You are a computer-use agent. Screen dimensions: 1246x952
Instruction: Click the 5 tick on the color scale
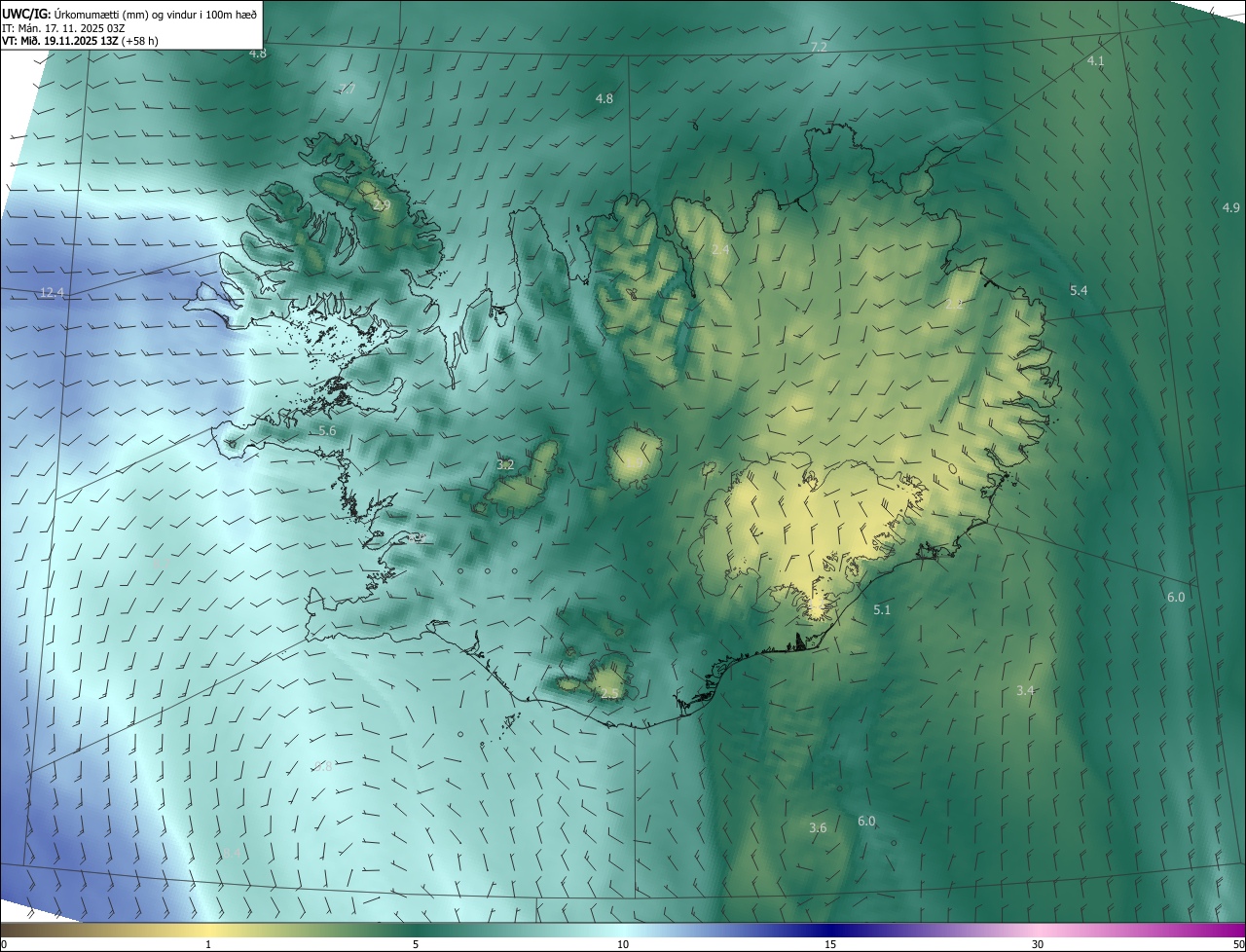coord(416,944)
